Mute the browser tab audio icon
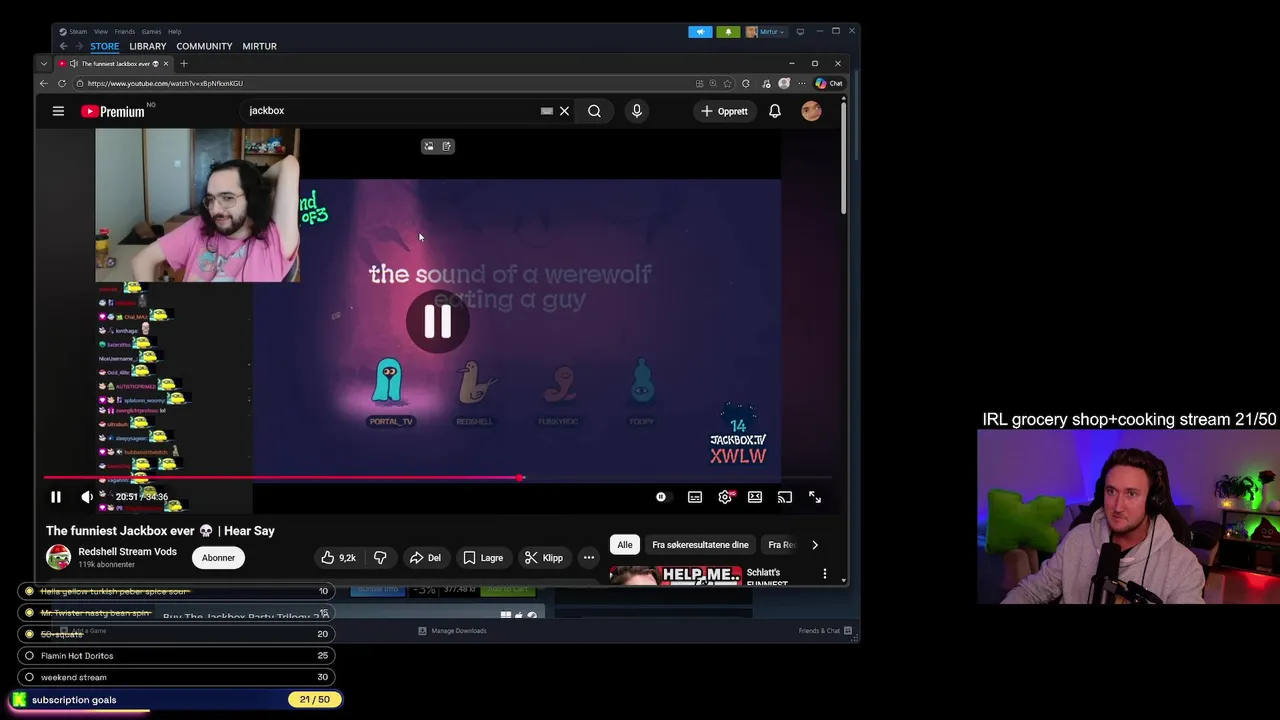The width and height of the screenshot is (1280, 720). 73,64
